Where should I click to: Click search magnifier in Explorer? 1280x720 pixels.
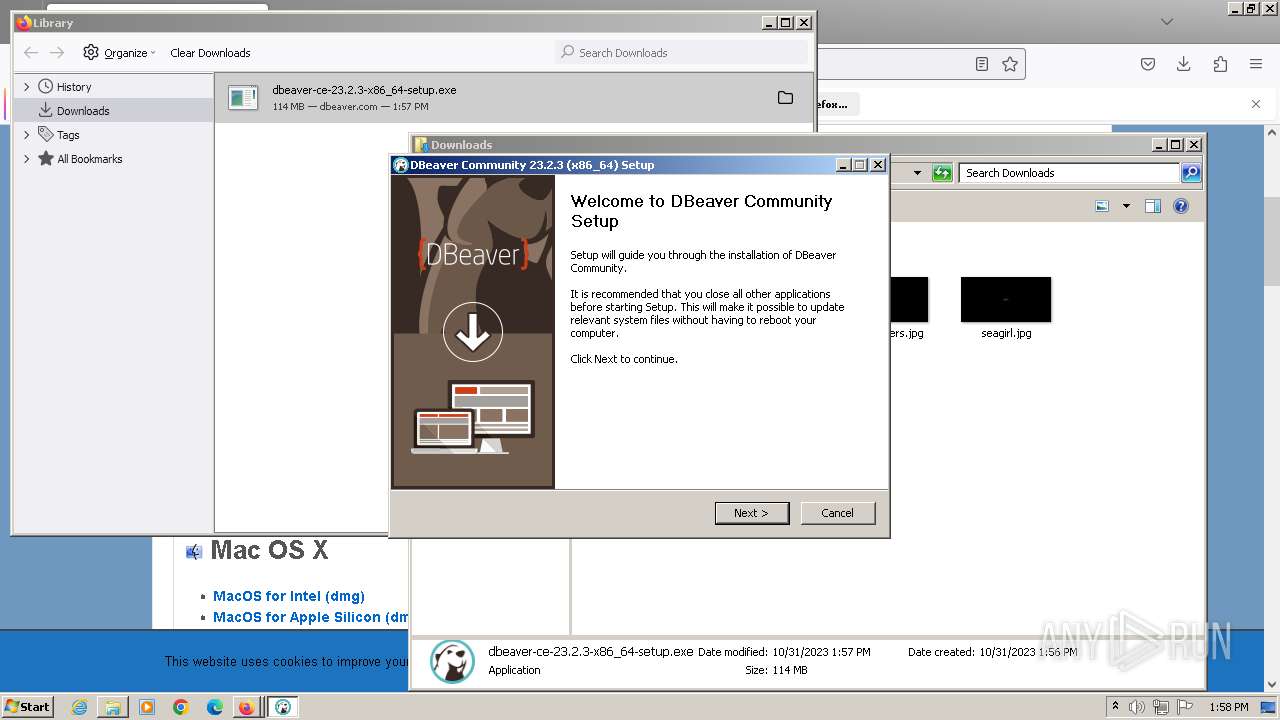click(1191, 173)
